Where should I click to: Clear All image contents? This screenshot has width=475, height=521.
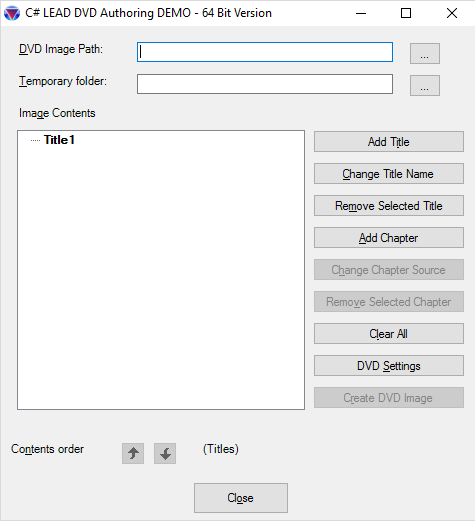point(389,334)
